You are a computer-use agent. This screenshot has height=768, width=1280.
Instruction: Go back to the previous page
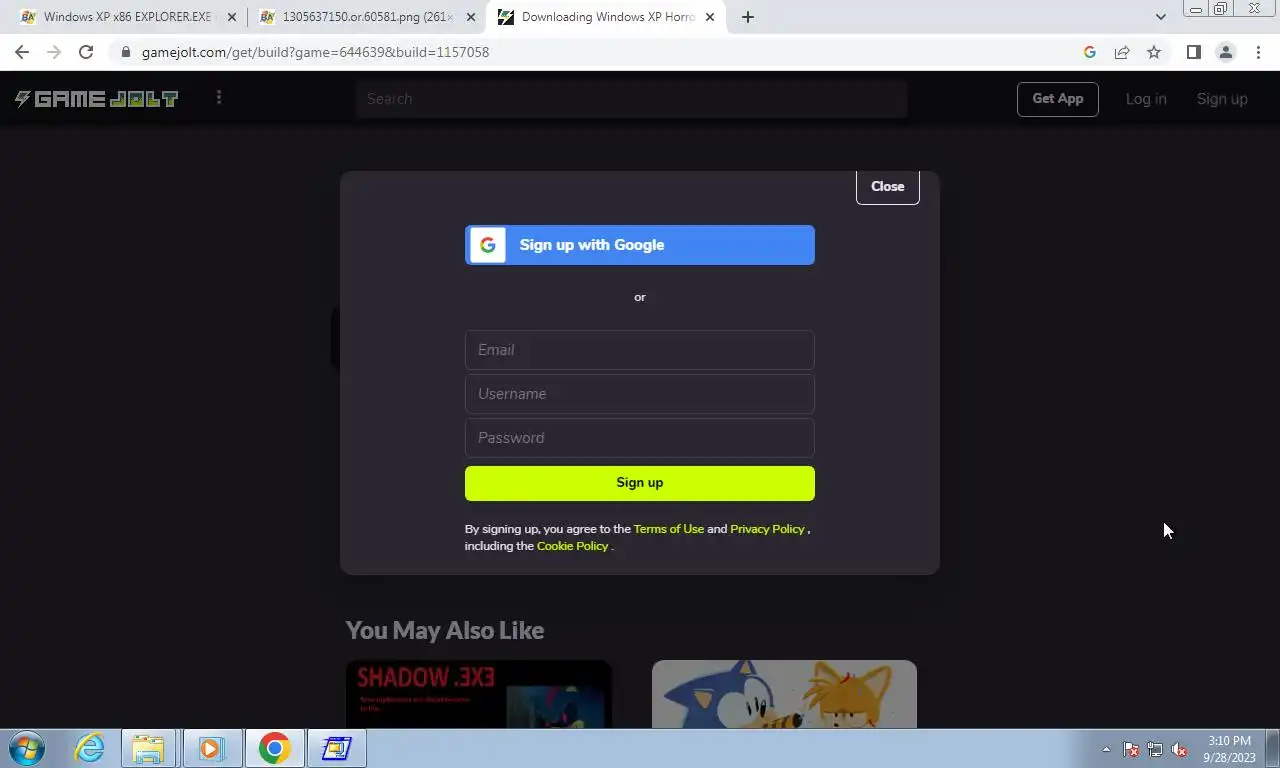click(22, 52)
